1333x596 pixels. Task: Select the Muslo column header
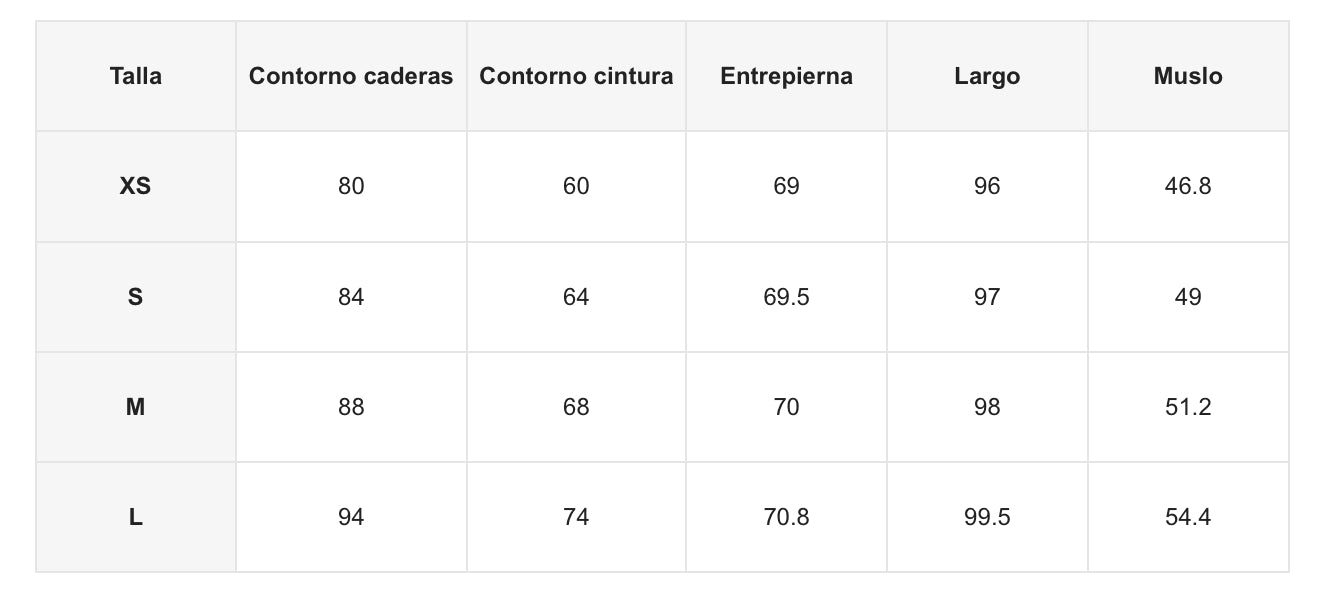(1188, 76)
